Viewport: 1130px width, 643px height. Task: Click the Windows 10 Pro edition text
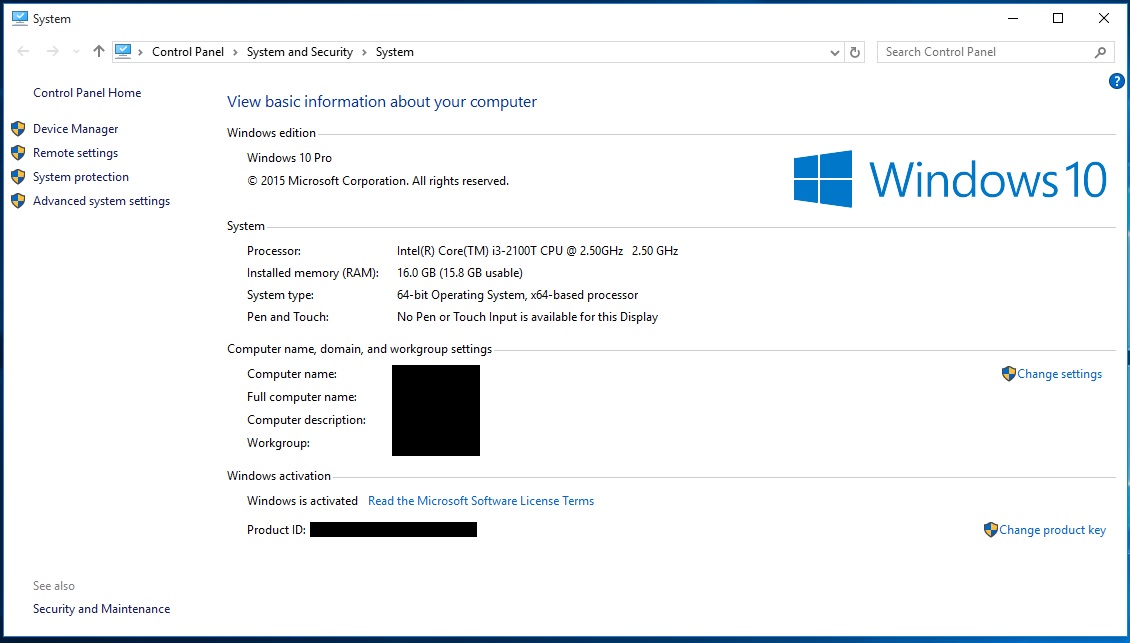click(290, 158)
